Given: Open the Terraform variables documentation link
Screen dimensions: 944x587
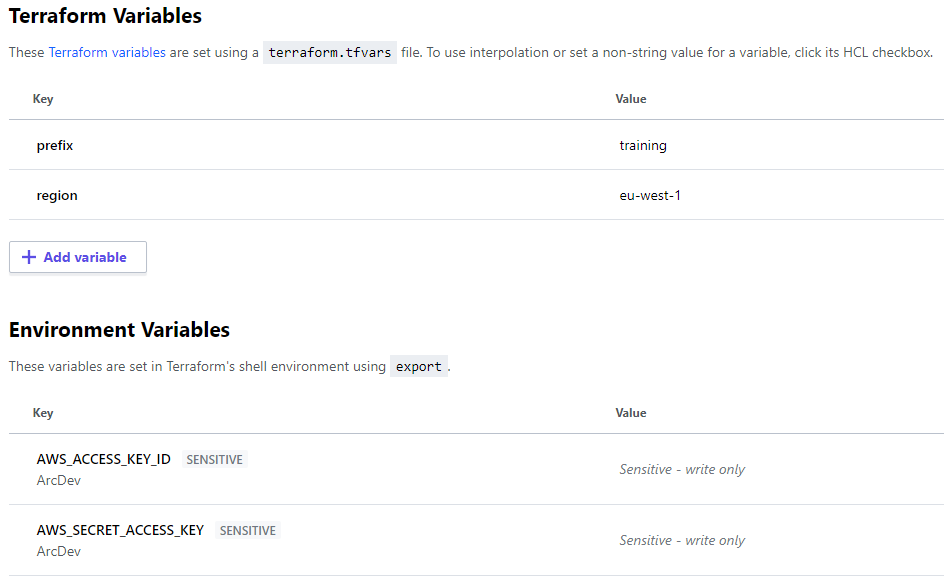Looking at the screenshot, I should [107, 52].
